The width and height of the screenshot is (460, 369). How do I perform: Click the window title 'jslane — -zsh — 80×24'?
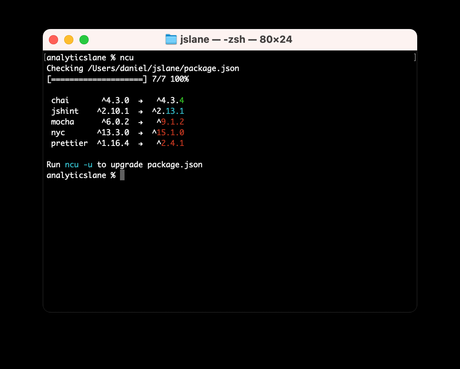tap(236, 39)
